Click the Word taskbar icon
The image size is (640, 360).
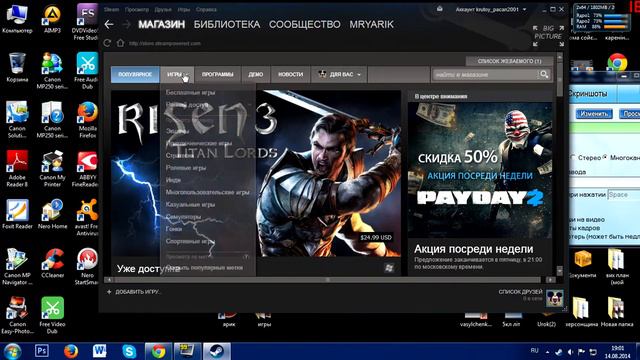(99, 351)
